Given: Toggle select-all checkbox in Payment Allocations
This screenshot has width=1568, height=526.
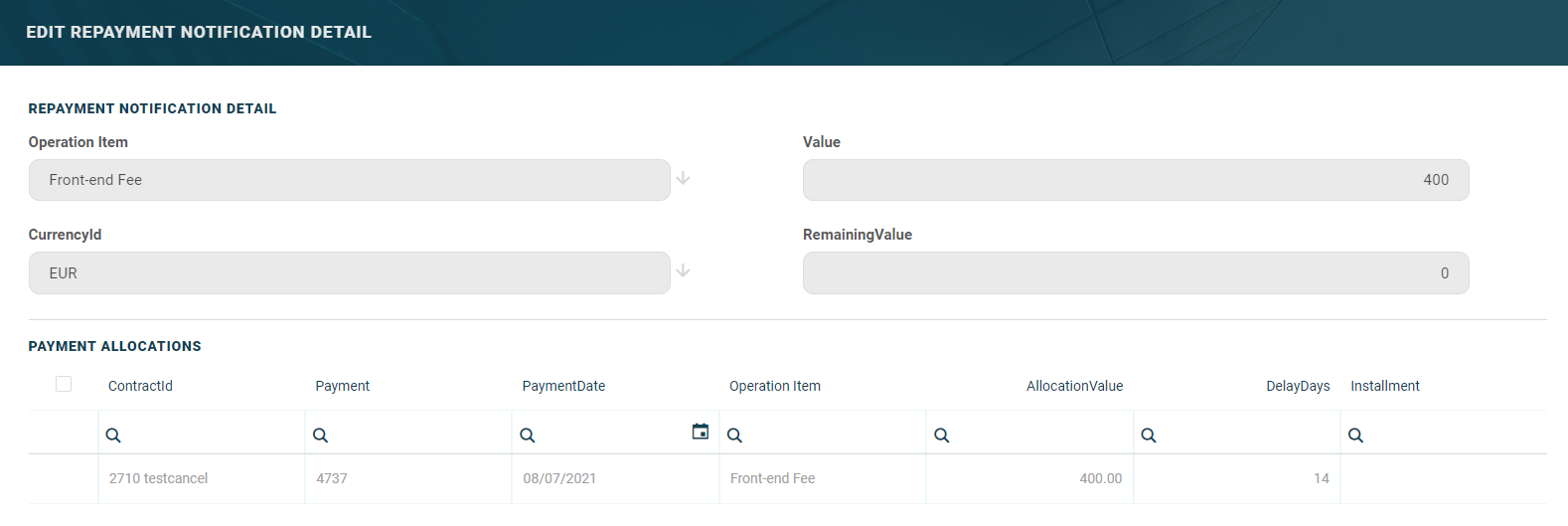Looking at the screenshot, I should [64, 384].
